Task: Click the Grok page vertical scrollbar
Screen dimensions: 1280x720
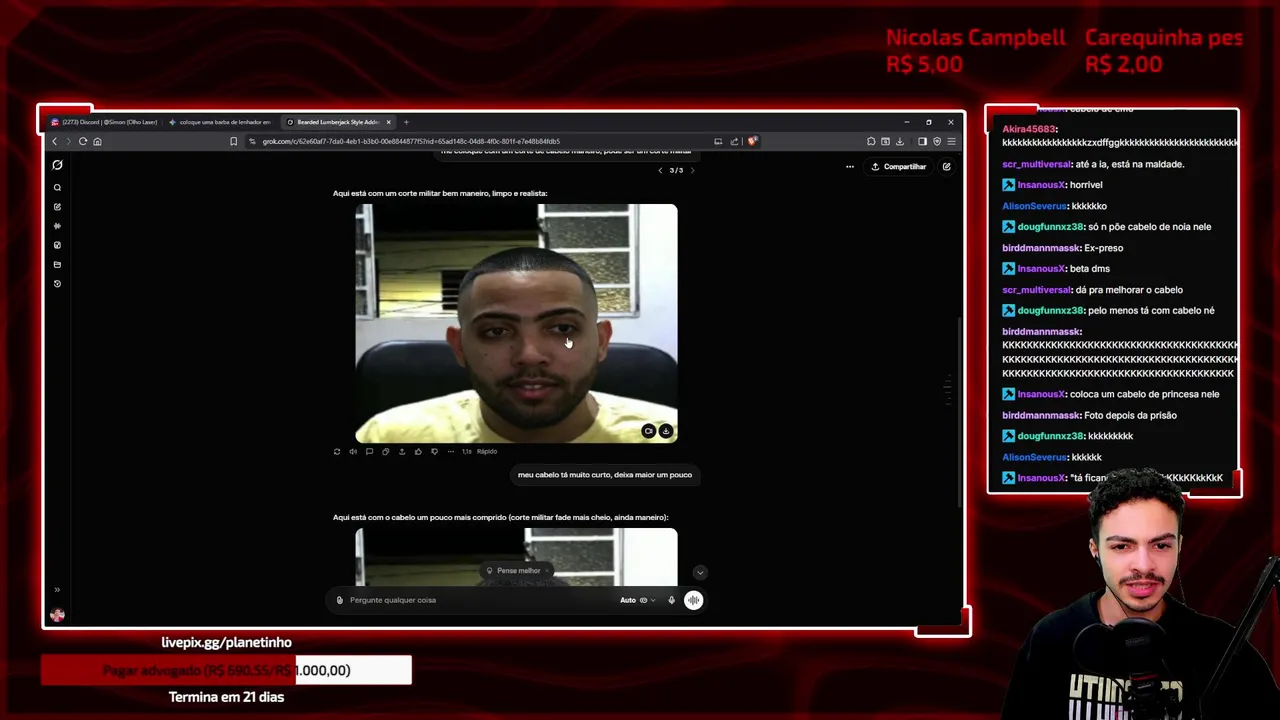Action: (959, 410)
